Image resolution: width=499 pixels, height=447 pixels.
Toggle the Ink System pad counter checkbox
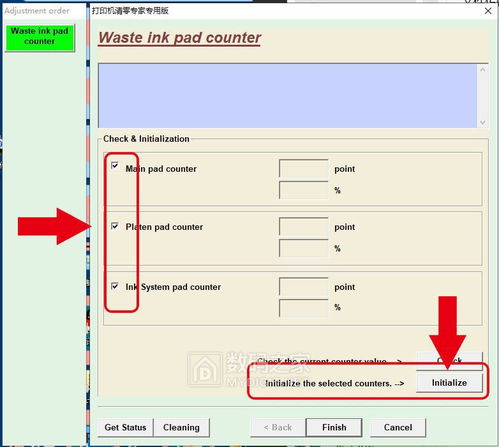pyautogui.click(x=115, y=286)
